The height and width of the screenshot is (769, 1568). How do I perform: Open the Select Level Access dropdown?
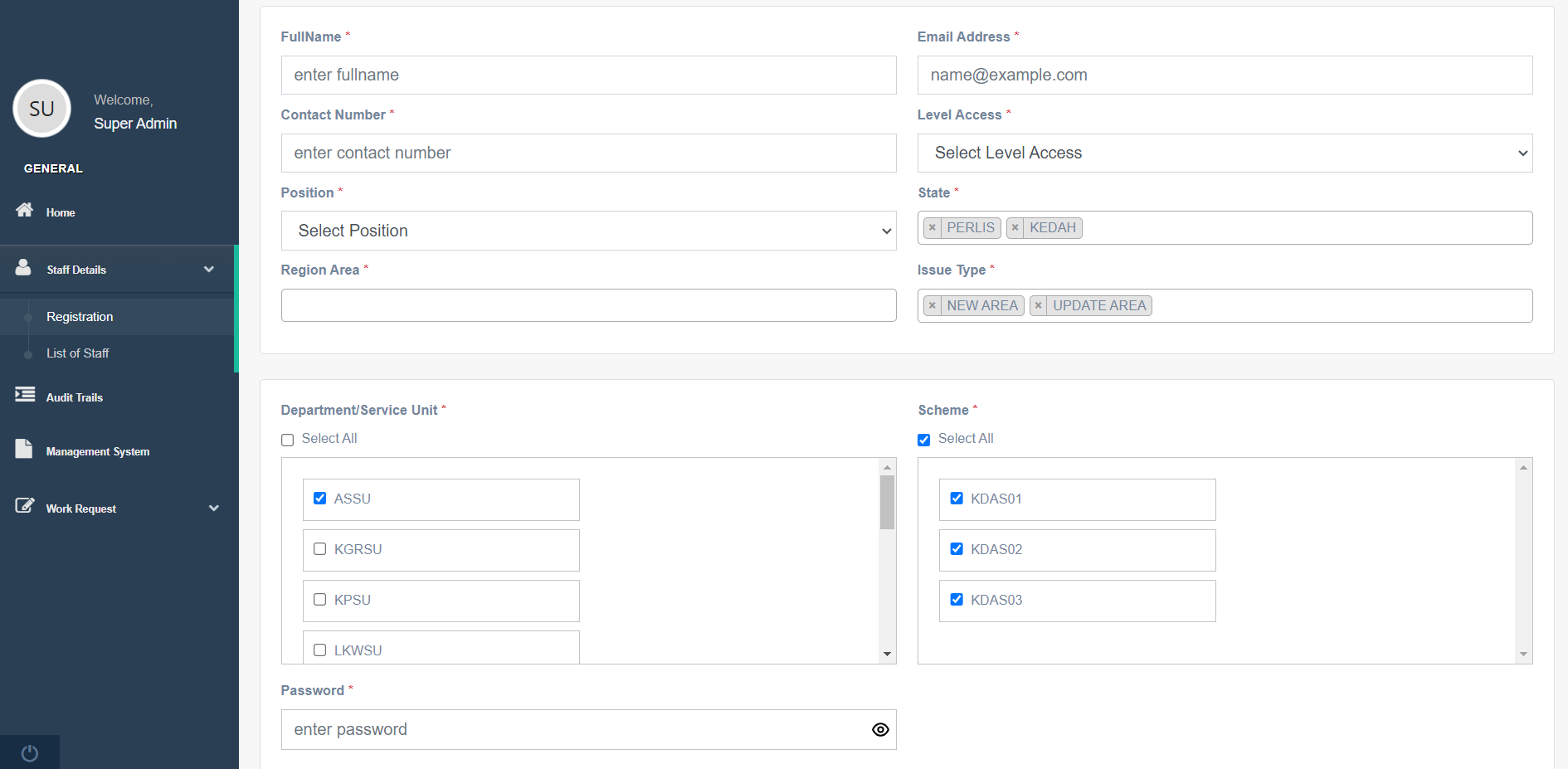coord(1225,153)
